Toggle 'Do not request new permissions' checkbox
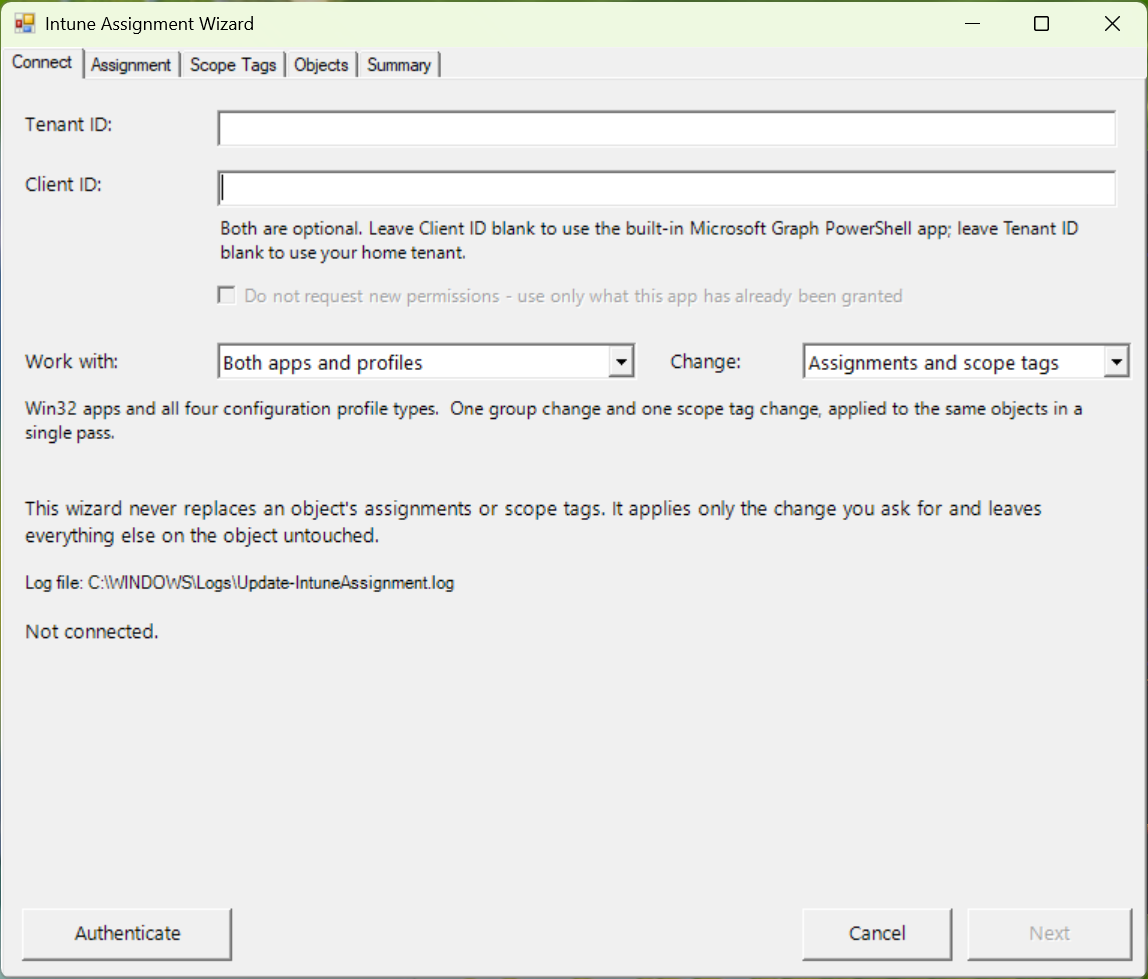 click(227, 295)
